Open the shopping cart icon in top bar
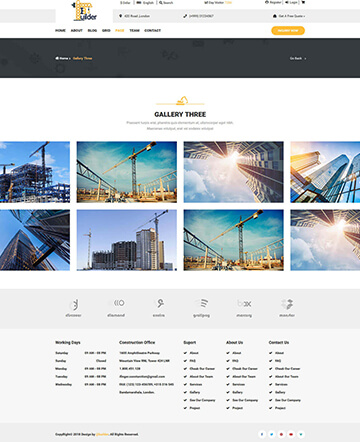360x442 pixels. 303,2
